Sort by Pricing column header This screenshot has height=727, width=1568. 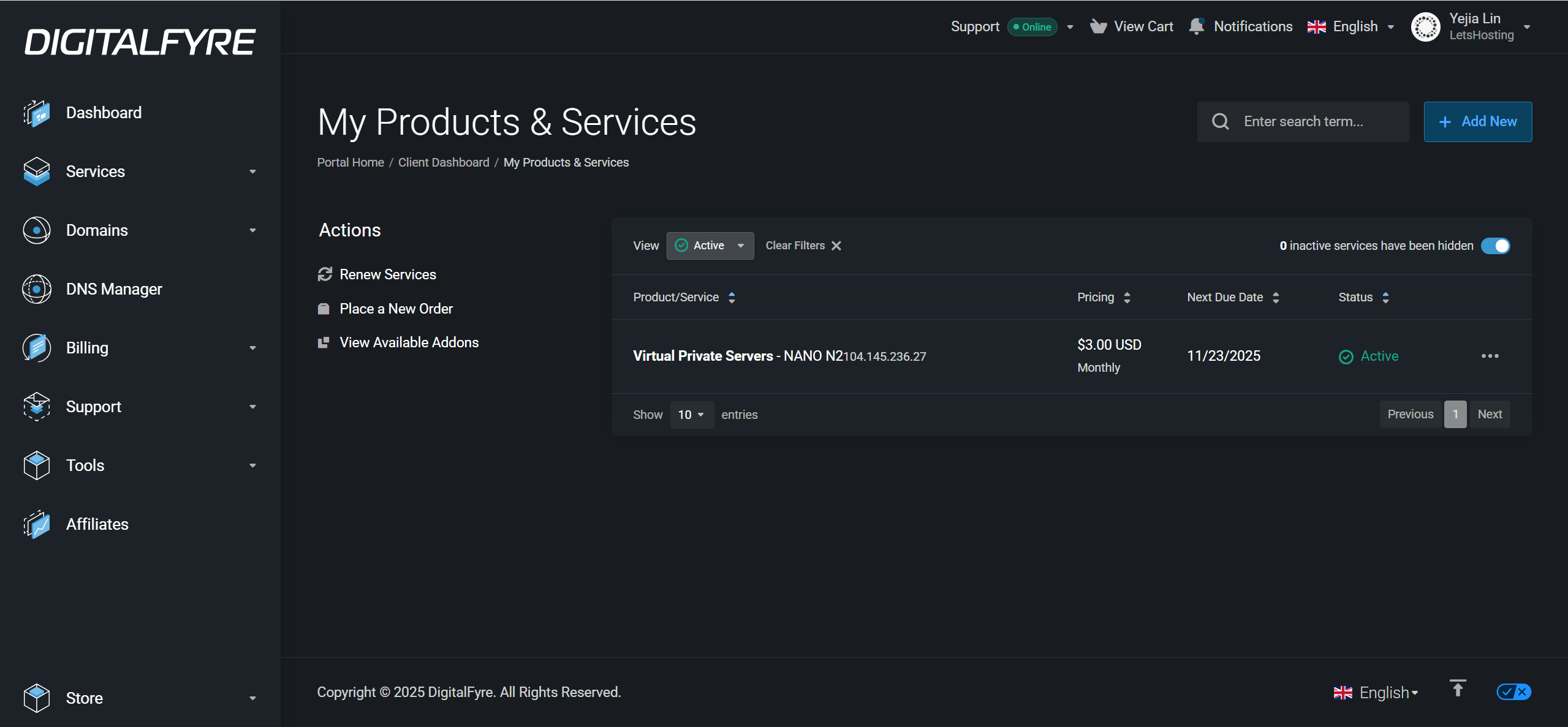(x=1104, y=298)
